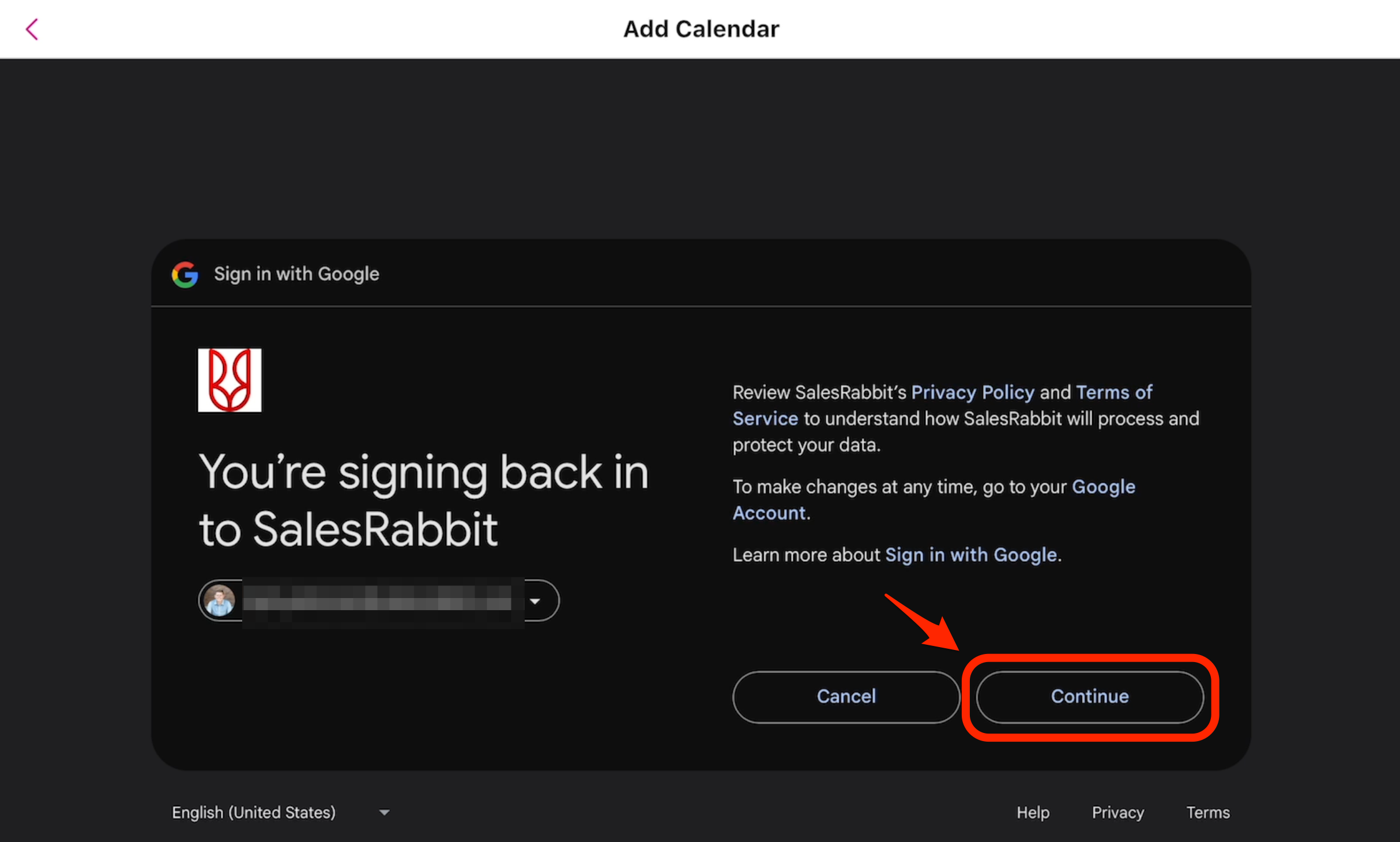Click the back chevron arrow
This screenshot has width=1400, height=842.
[32, 29]
